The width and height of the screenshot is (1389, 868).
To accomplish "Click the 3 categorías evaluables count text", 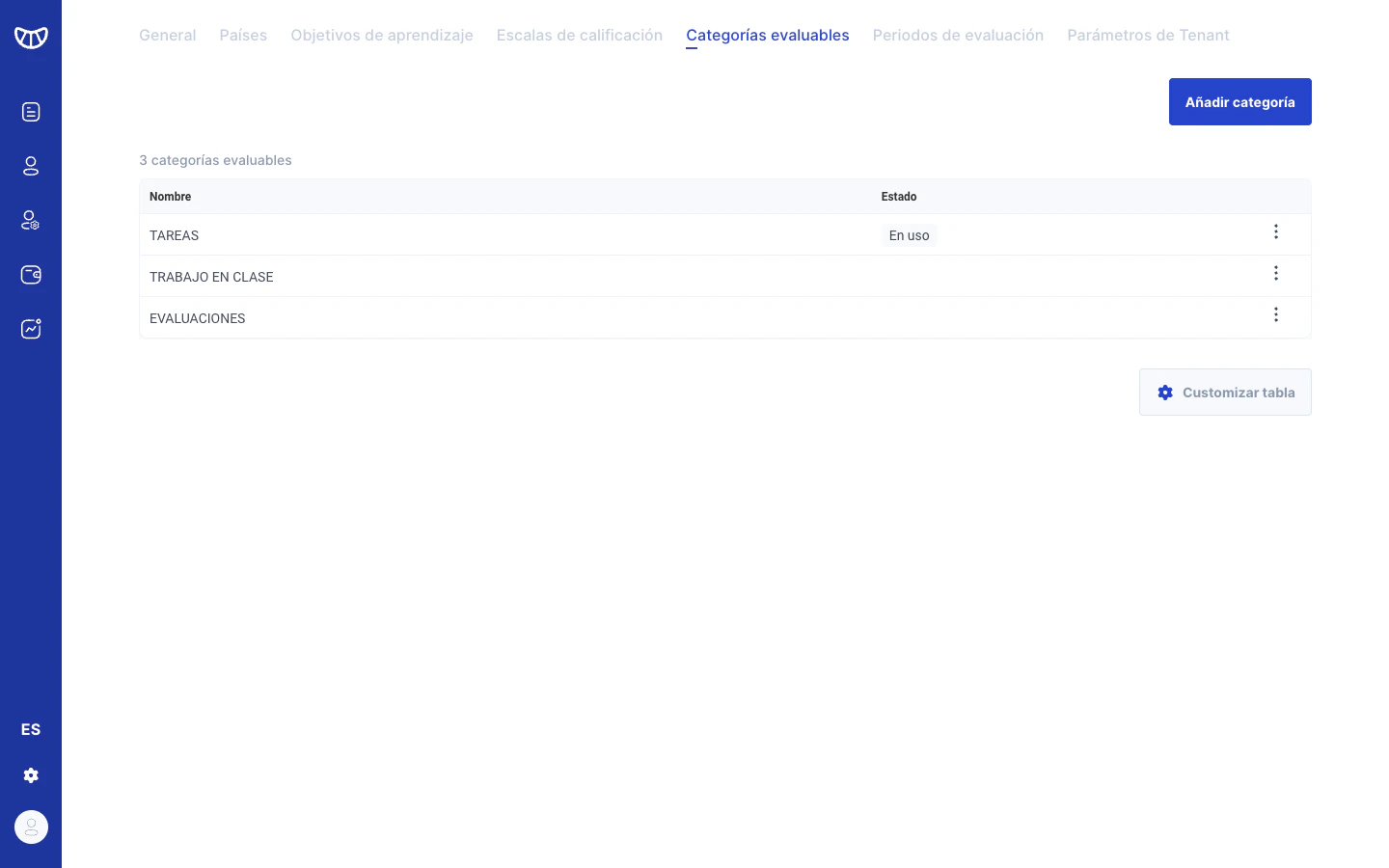I will 215,160.
